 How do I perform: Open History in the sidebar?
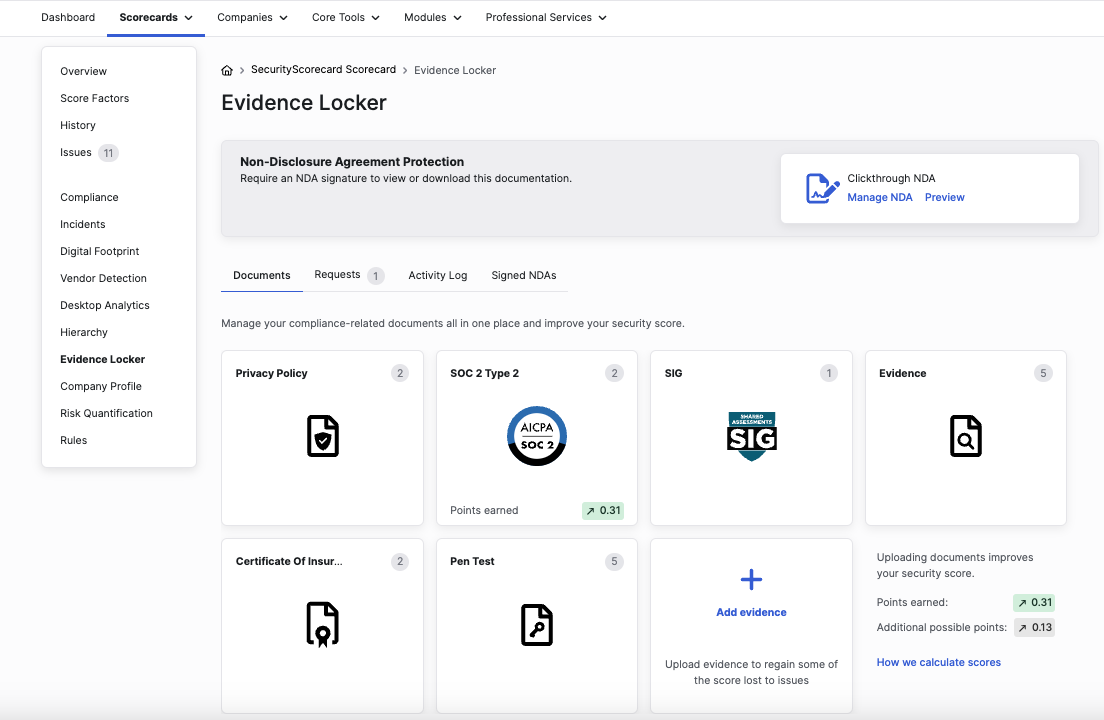78,125
